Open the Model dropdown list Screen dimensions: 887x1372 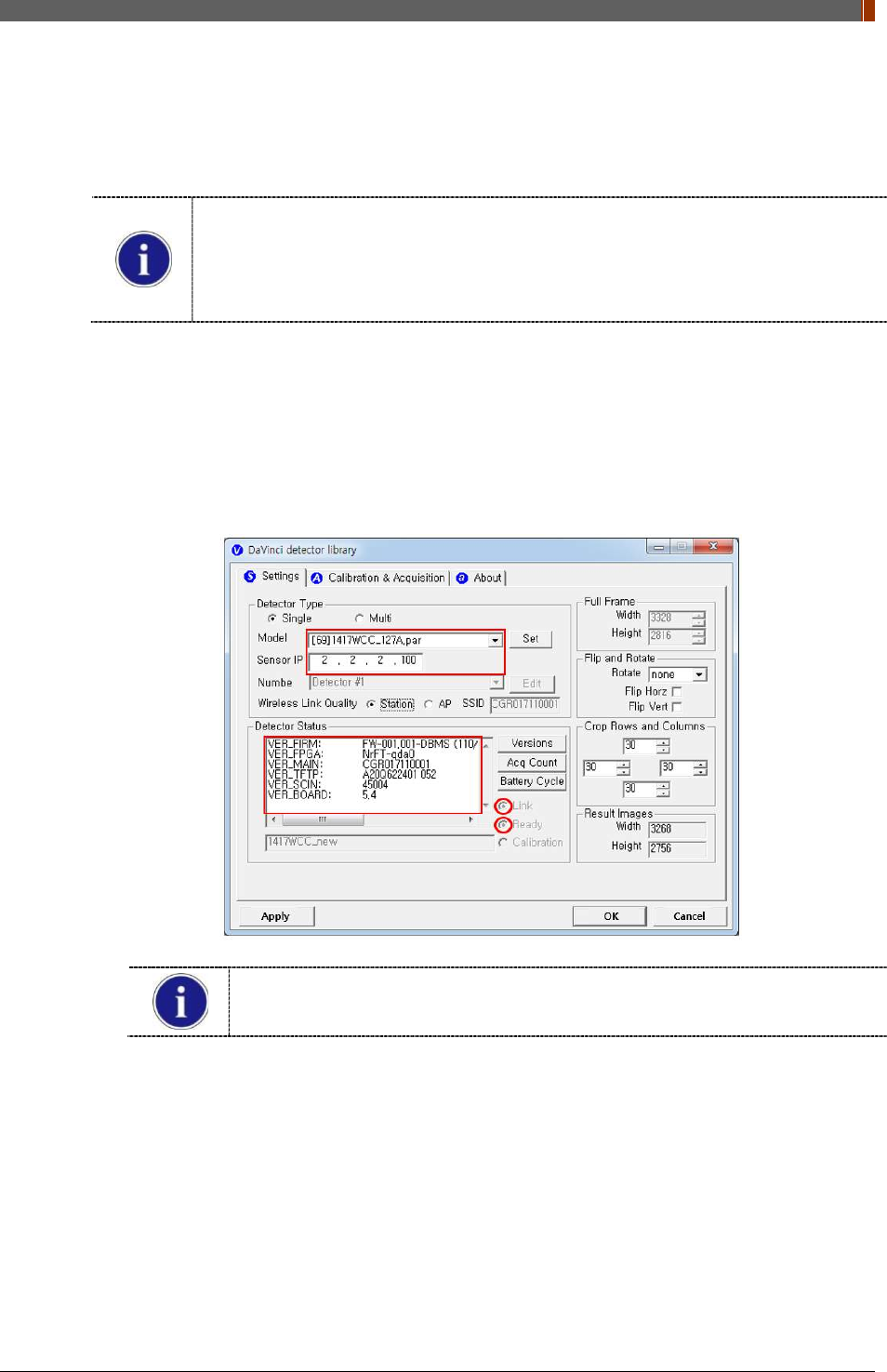(x=495, y=640)
